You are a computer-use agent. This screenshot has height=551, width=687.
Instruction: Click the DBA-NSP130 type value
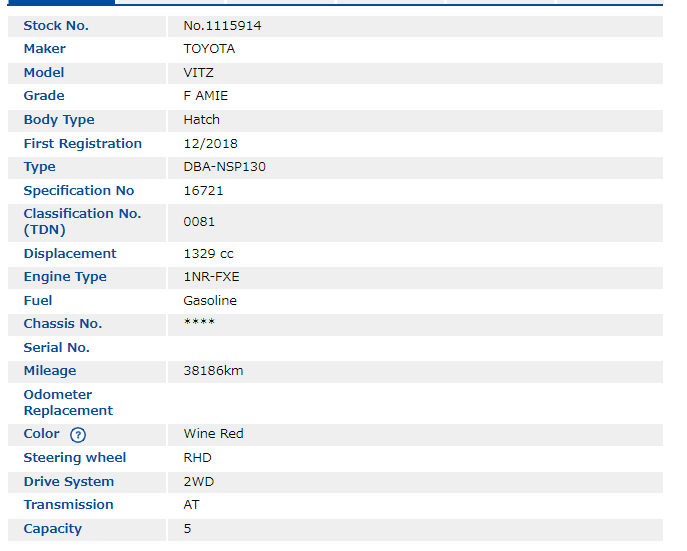(225, 167)
